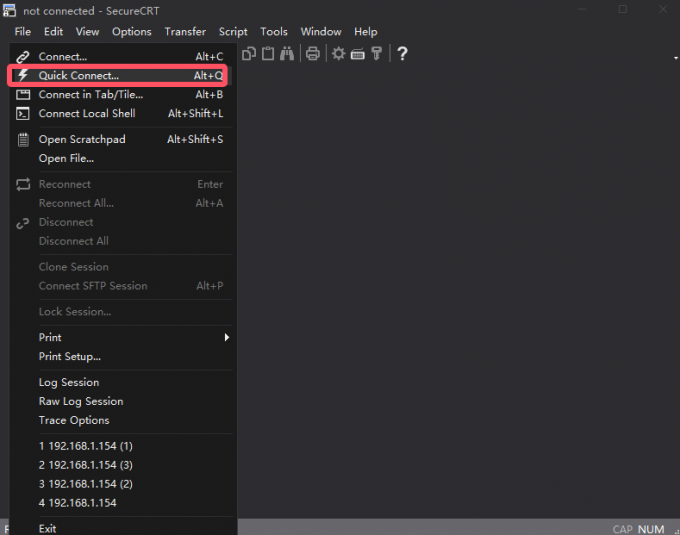680x535 pixels.
Task: Select Quick Connect... menu entry
Action: pyautogui.click(x=121, y=75)
